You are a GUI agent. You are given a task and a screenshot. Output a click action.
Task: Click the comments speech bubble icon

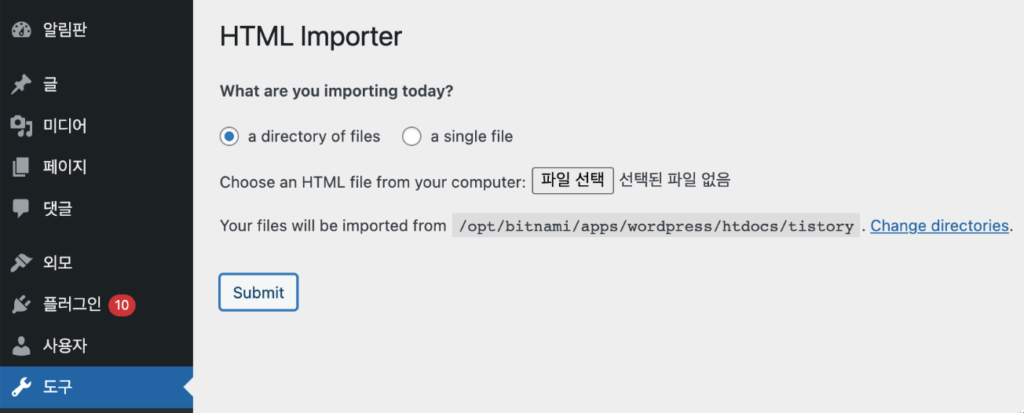21,208
